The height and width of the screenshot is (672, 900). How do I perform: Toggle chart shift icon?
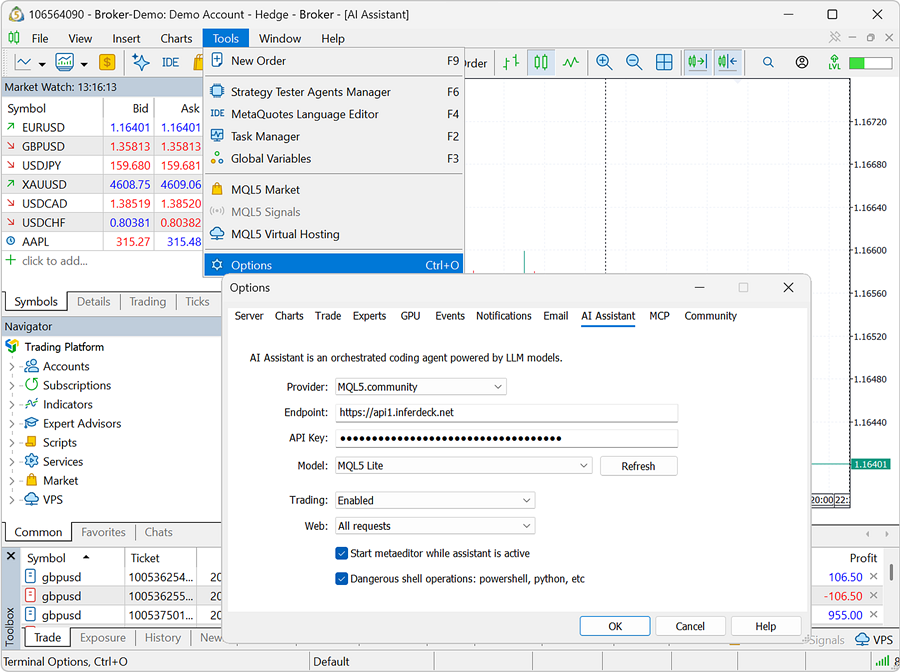pyautogui.click(x=727, y=62)
